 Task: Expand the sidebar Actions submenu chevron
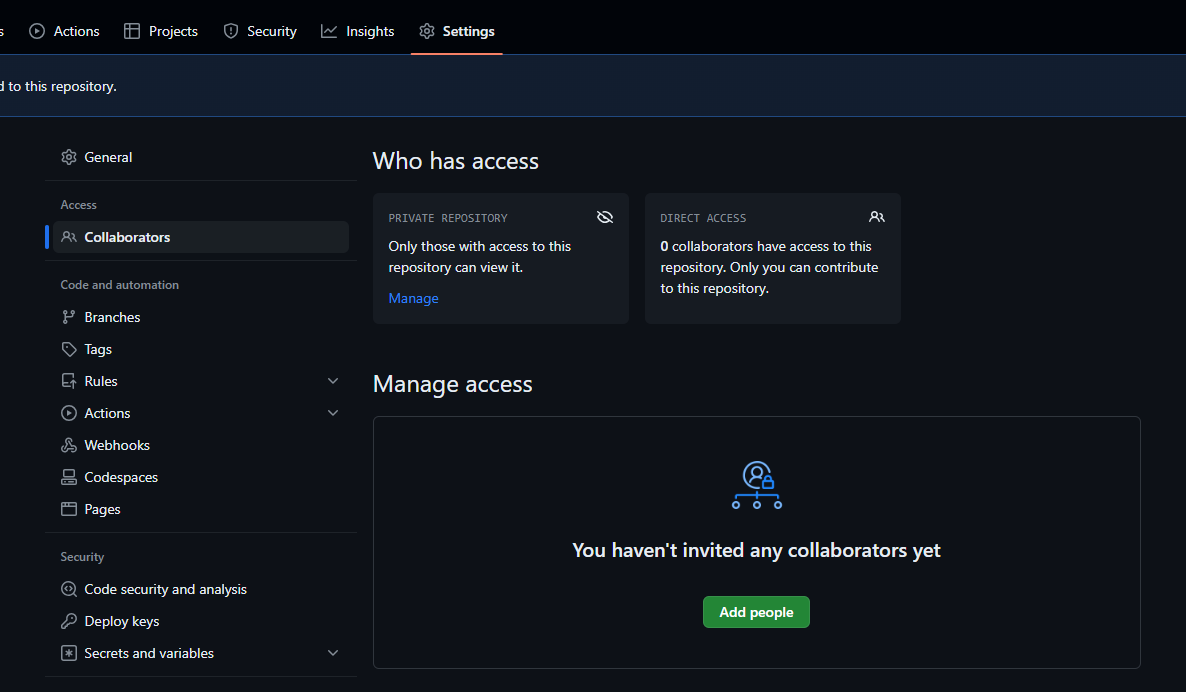[333, 413]
